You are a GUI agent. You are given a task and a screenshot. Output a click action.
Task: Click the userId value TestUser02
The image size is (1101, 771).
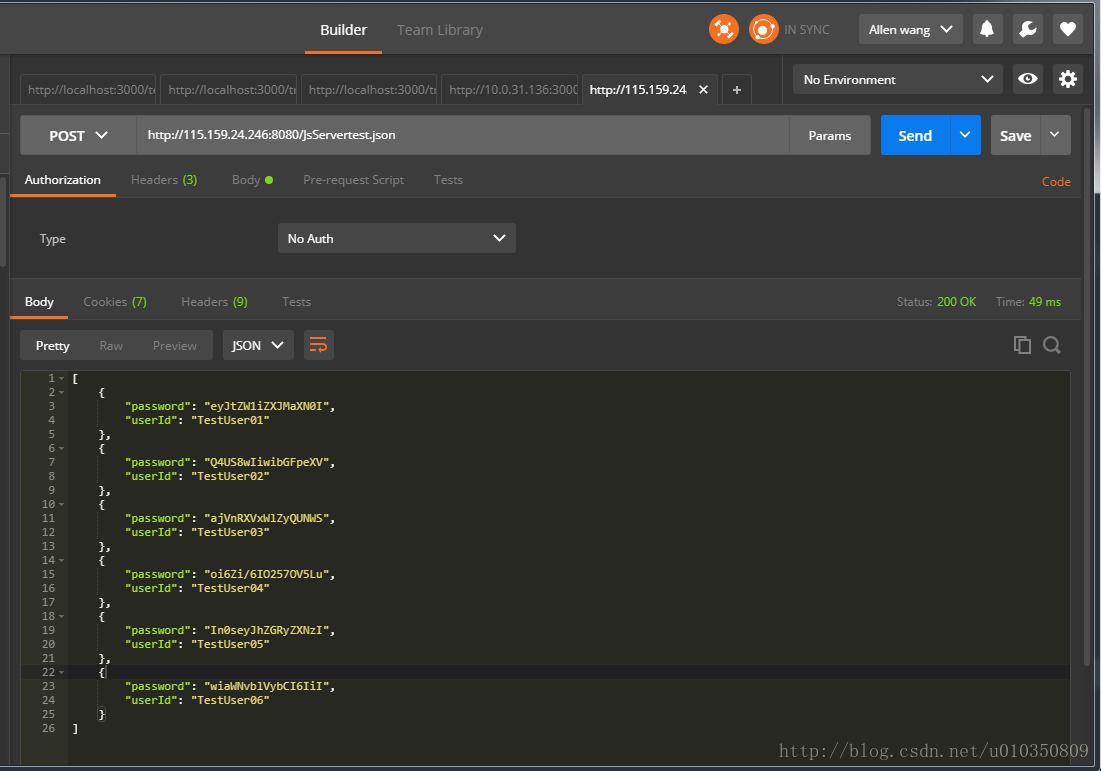pos(230,476)
